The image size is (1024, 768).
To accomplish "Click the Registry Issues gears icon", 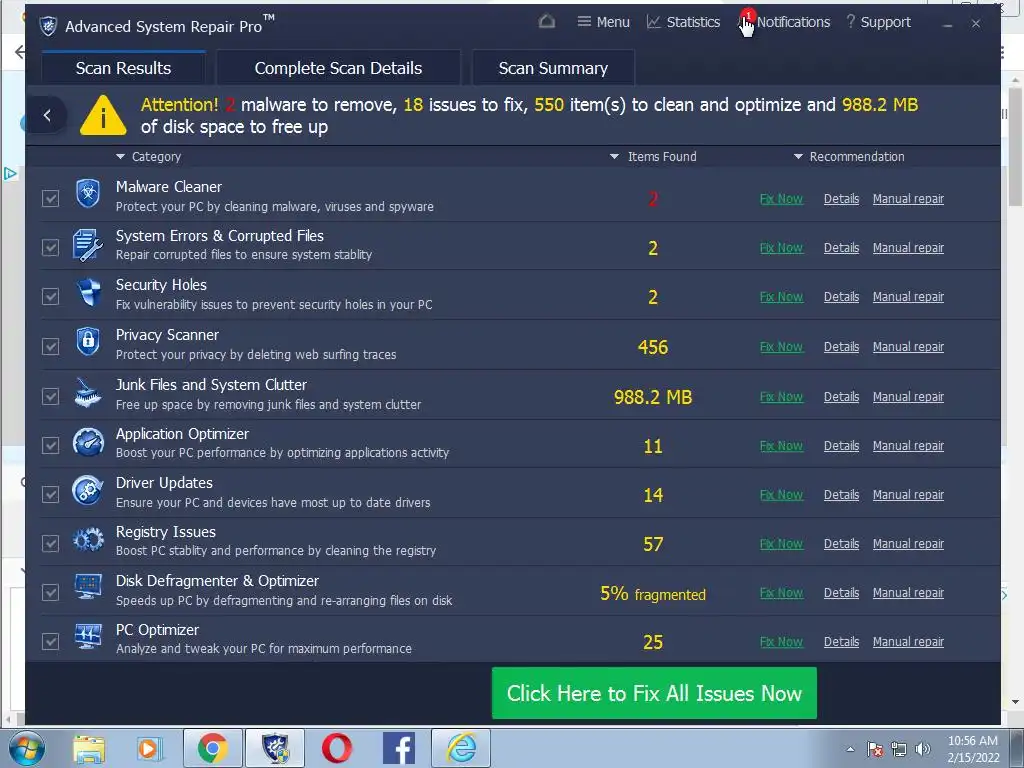I will 88,540.
